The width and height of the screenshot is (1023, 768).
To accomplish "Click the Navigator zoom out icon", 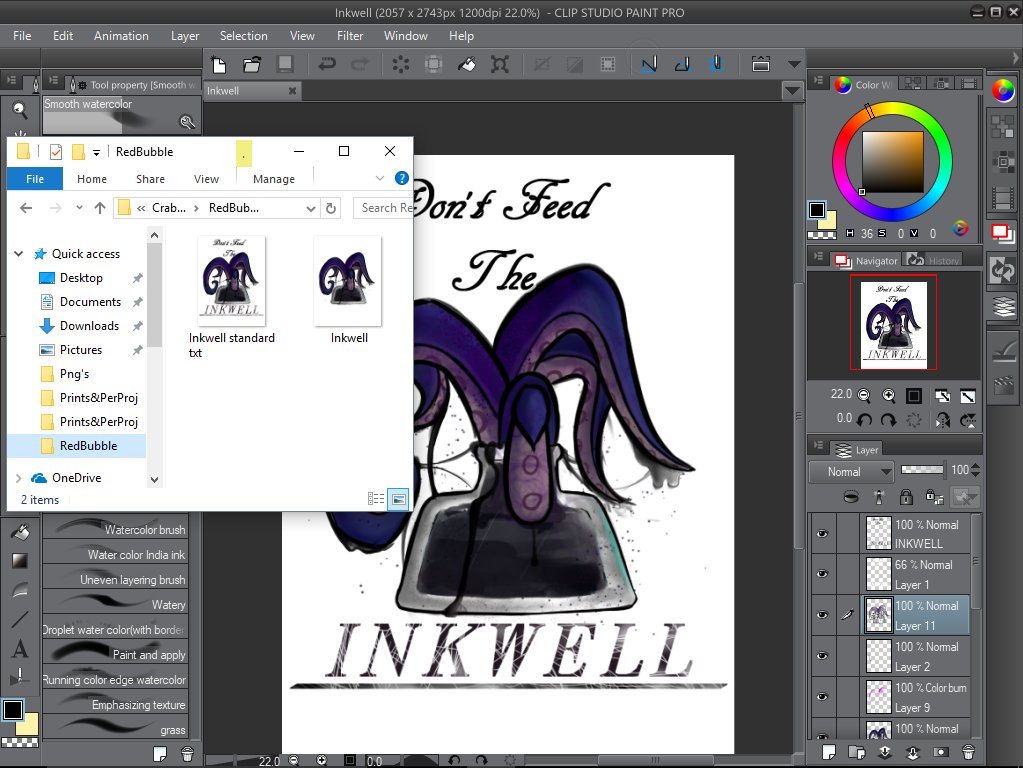I will coord(864,395).
